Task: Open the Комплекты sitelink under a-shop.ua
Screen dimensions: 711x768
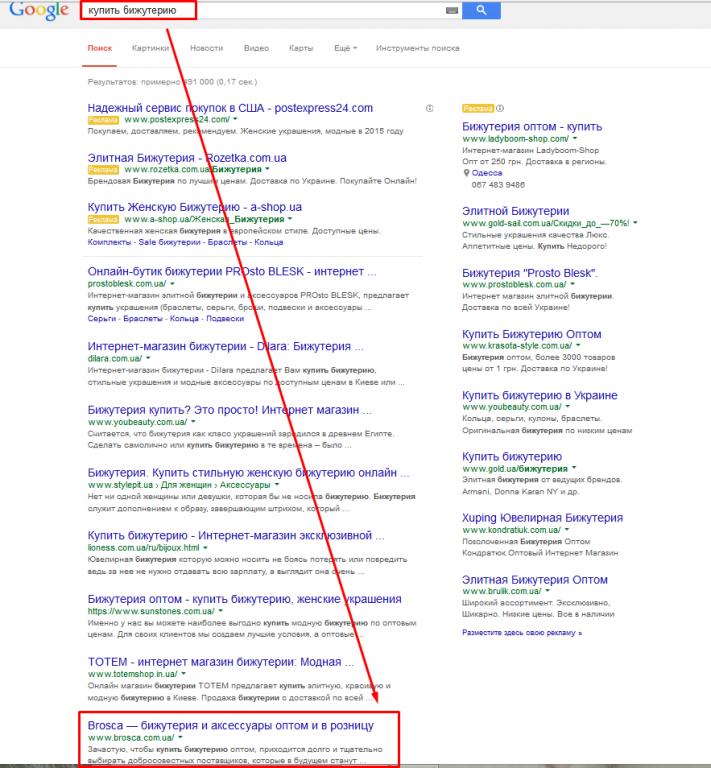Action: click(109, 242)
